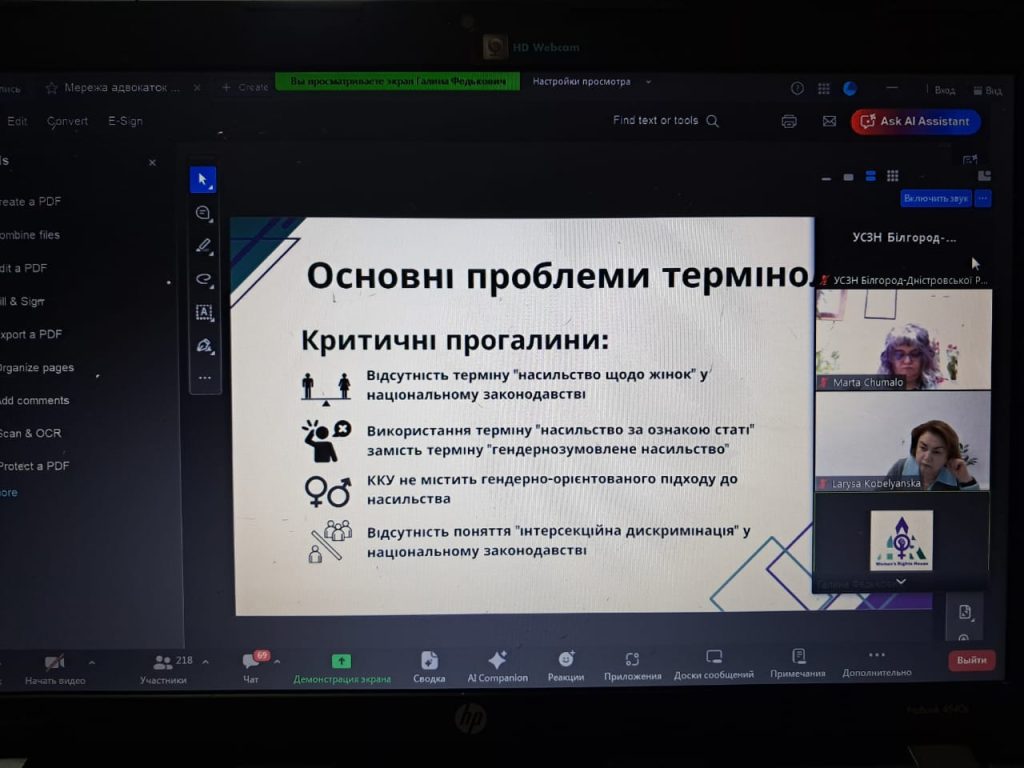Expand the Настройки просмотра dropdown

click(592, 82)
